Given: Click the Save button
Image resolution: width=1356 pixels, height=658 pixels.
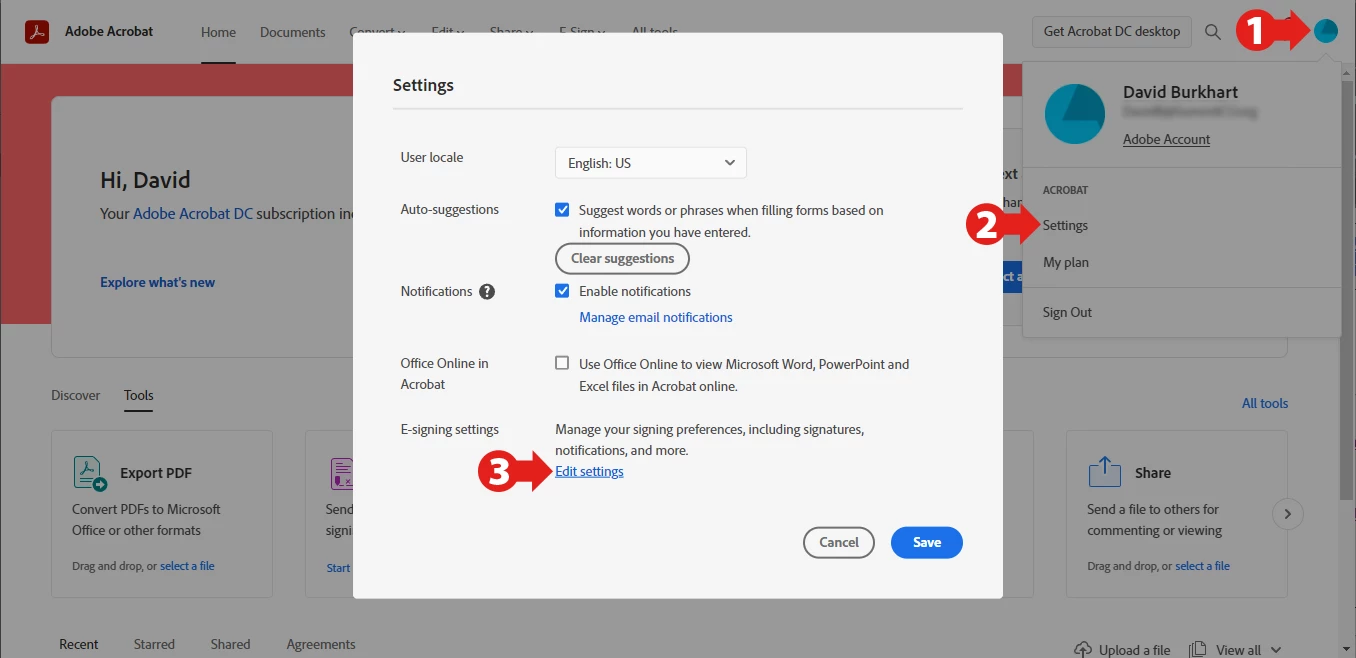Looking at the screenshot, I should 927,542.
